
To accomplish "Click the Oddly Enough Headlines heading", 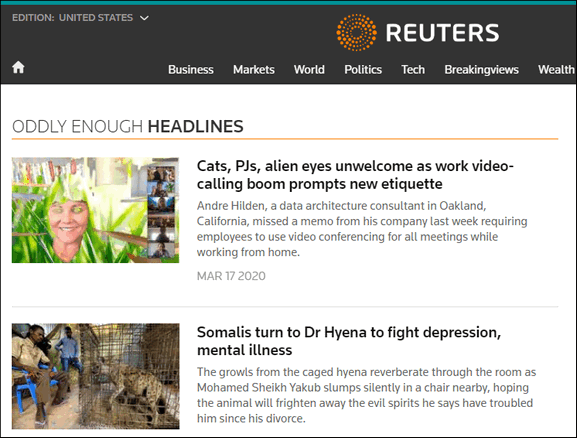I will [x=128, y=126].
